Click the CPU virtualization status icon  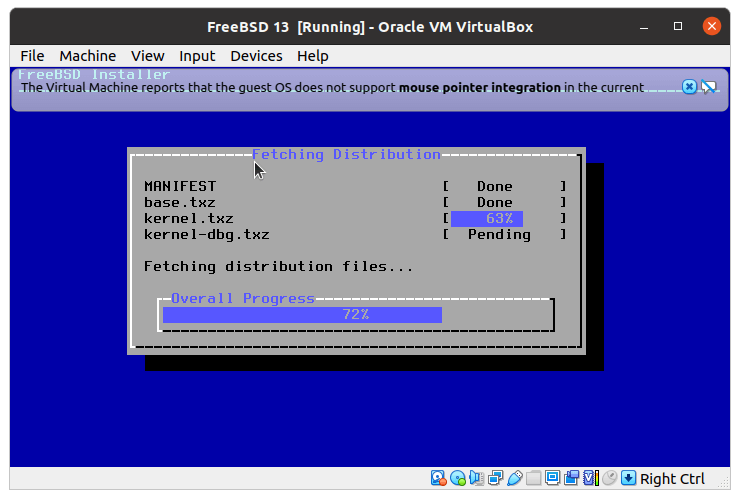[590, 478]
